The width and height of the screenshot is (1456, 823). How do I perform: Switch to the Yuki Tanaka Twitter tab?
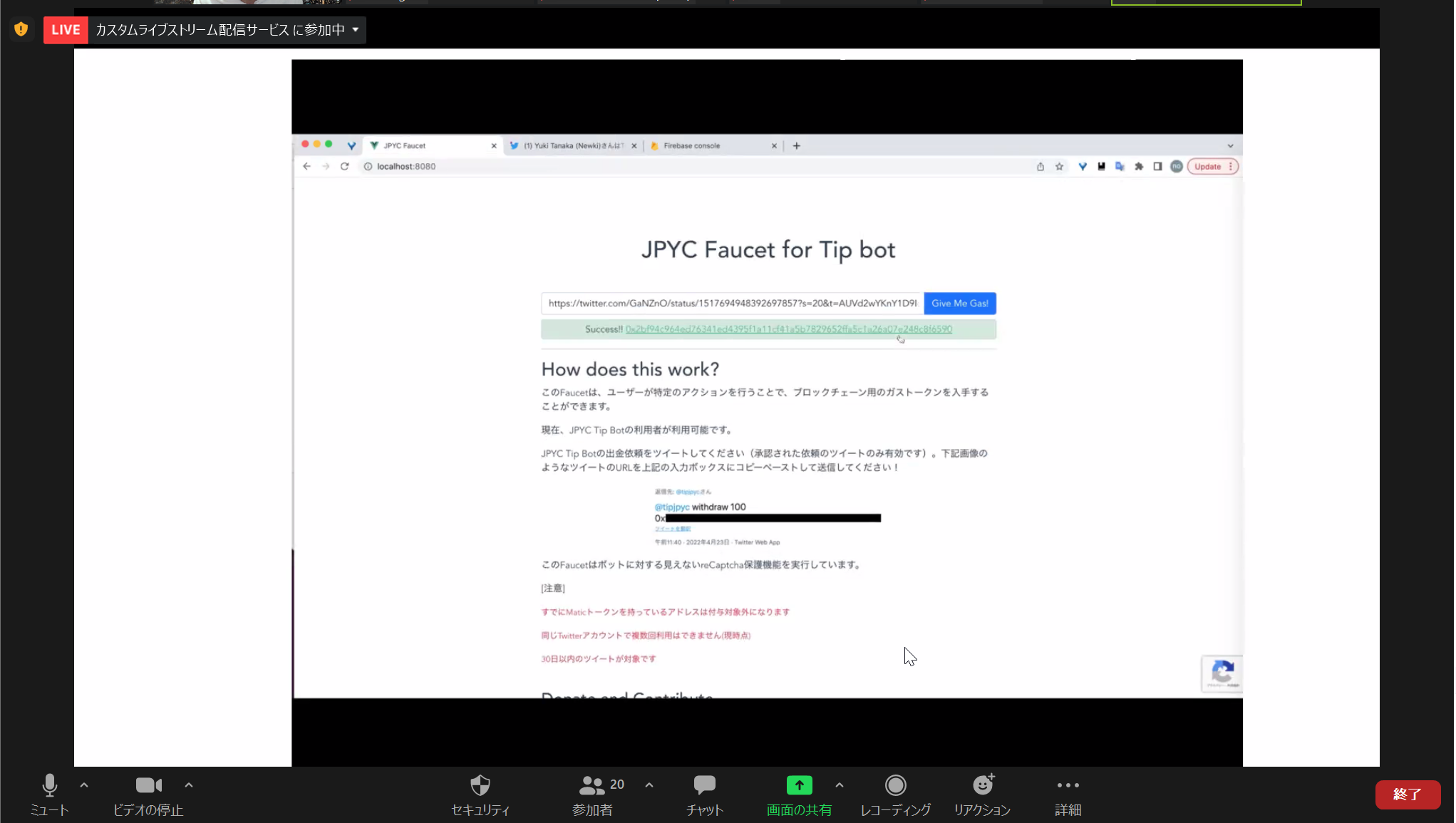[x=573, y=146]
